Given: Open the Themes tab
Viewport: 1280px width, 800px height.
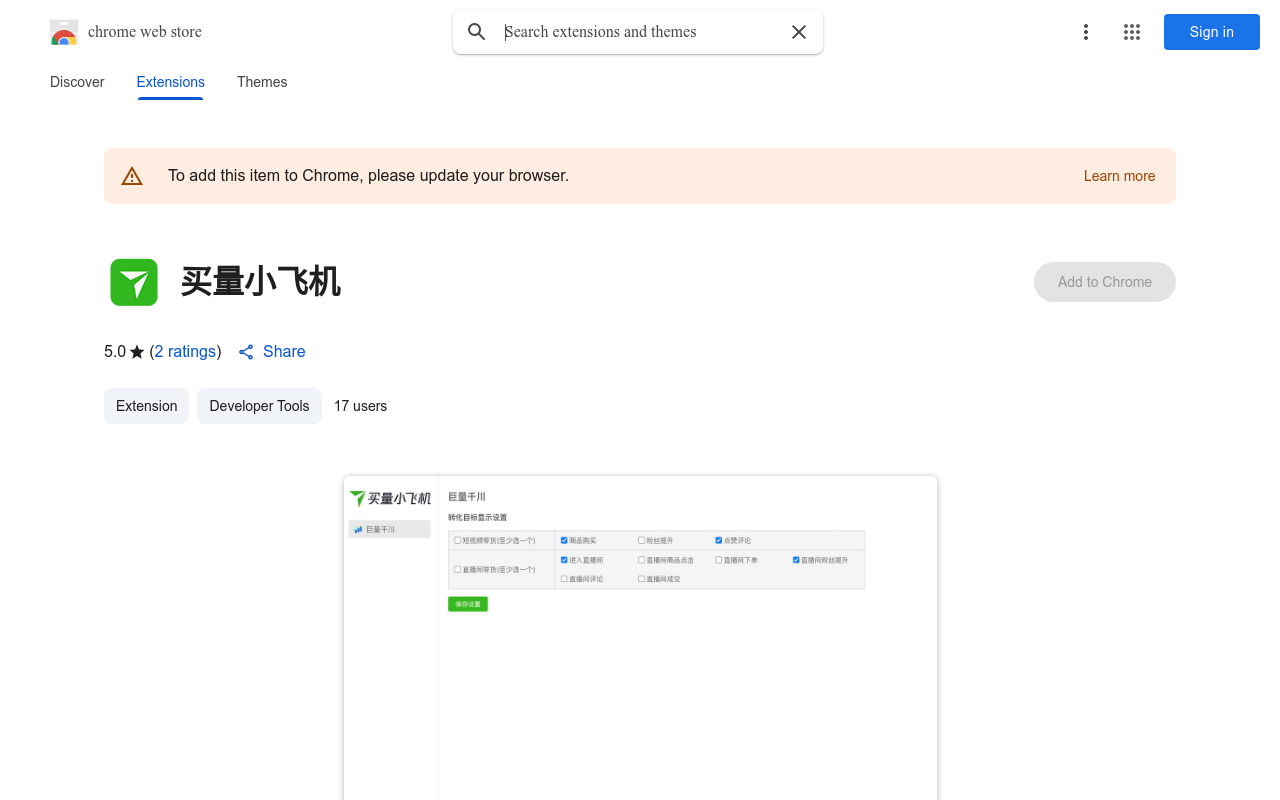Looking at the screenshot, I should click(x=262, y=82).
